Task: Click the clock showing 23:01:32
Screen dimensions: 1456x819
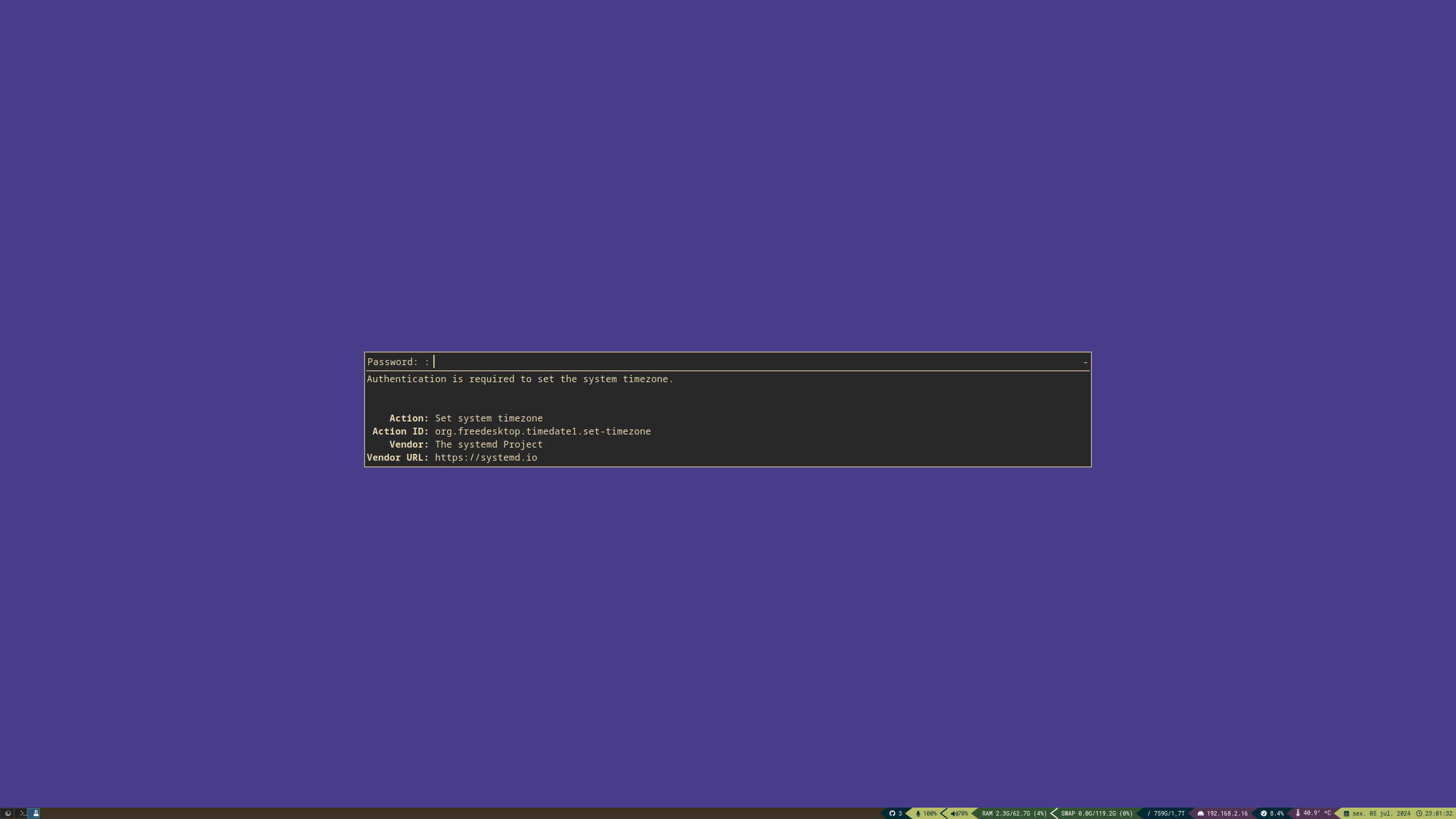Action: [1435, 813]
